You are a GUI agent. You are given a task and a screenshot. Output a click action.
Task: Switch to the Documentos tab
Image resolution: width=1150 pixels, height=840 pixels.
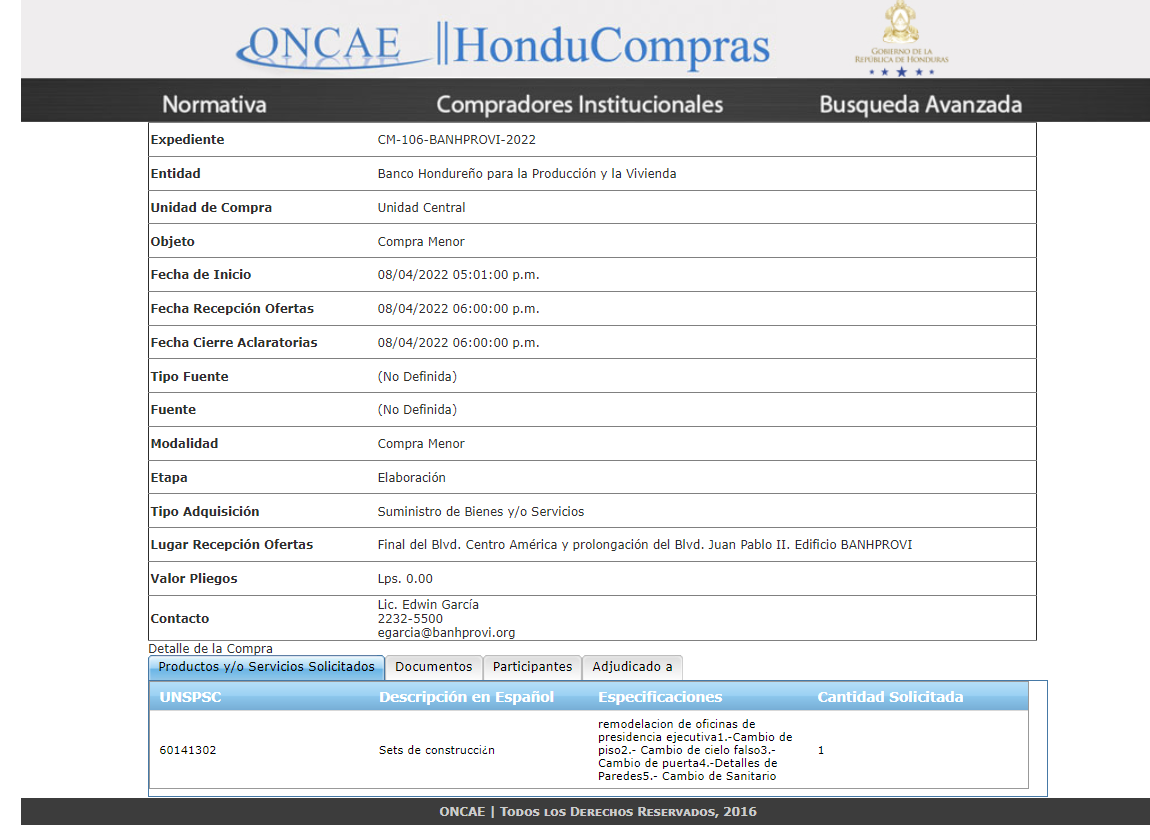[433, 667]
